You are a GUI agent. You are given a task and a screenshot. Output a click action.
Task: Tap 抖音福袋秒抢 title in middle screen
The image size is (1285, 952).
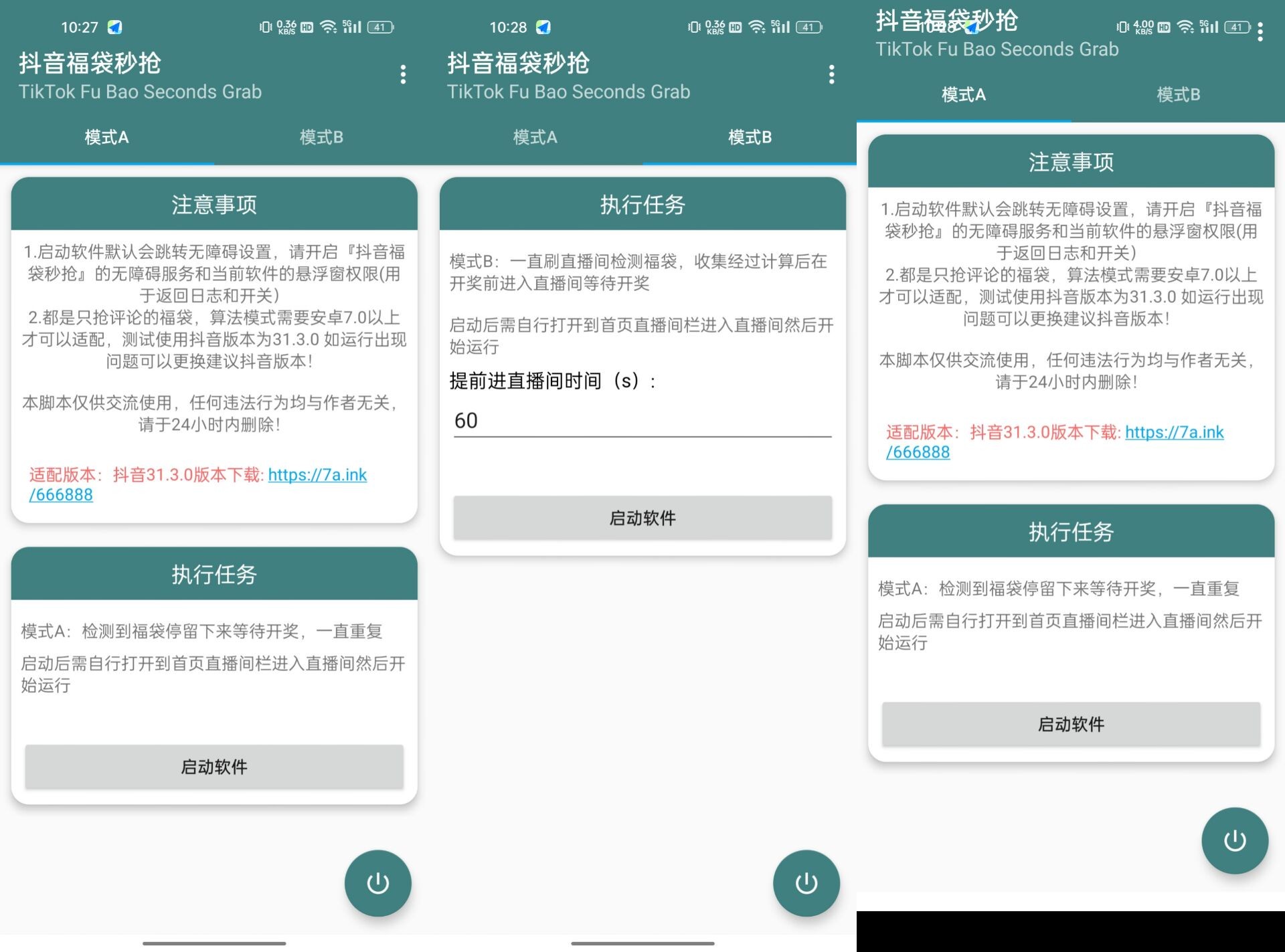click(518, 63)
